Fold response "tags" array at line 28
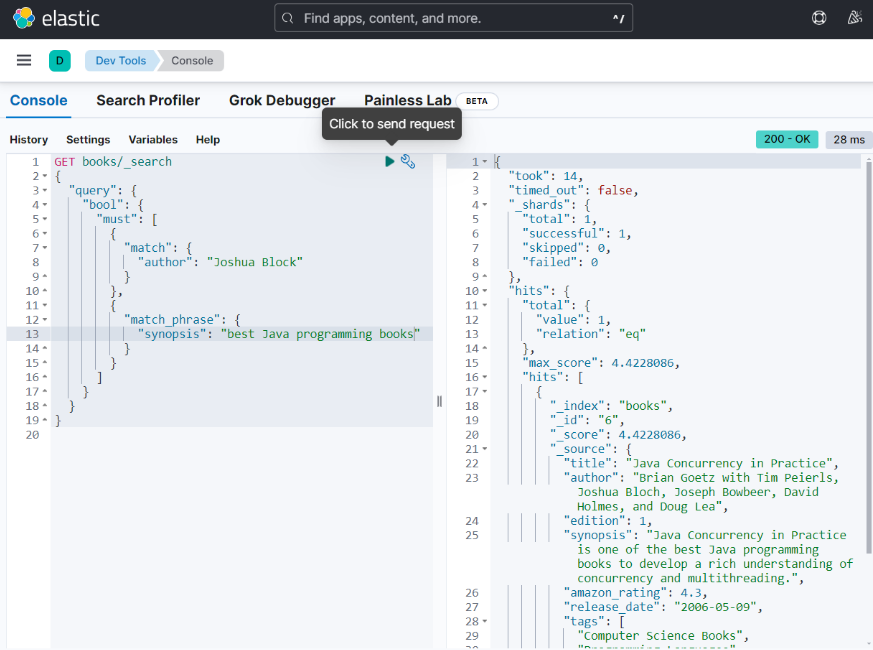Screen dimensions: 873x650 click(484, 622)
